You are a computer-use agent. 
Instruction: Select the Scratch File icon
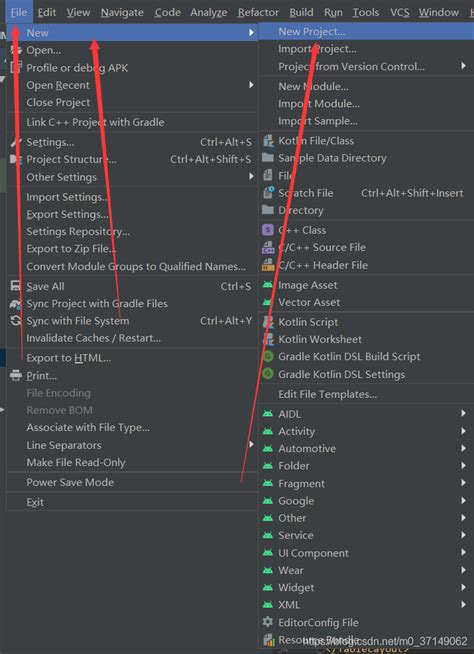click(268, 193)
